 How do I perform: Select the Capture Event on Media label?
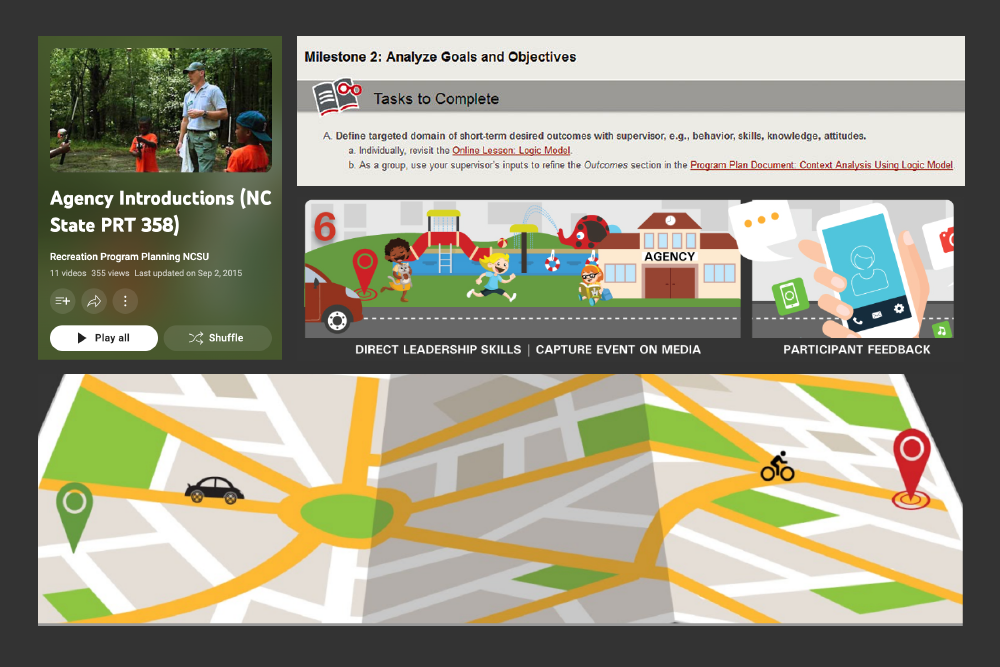tap(618, 350)
